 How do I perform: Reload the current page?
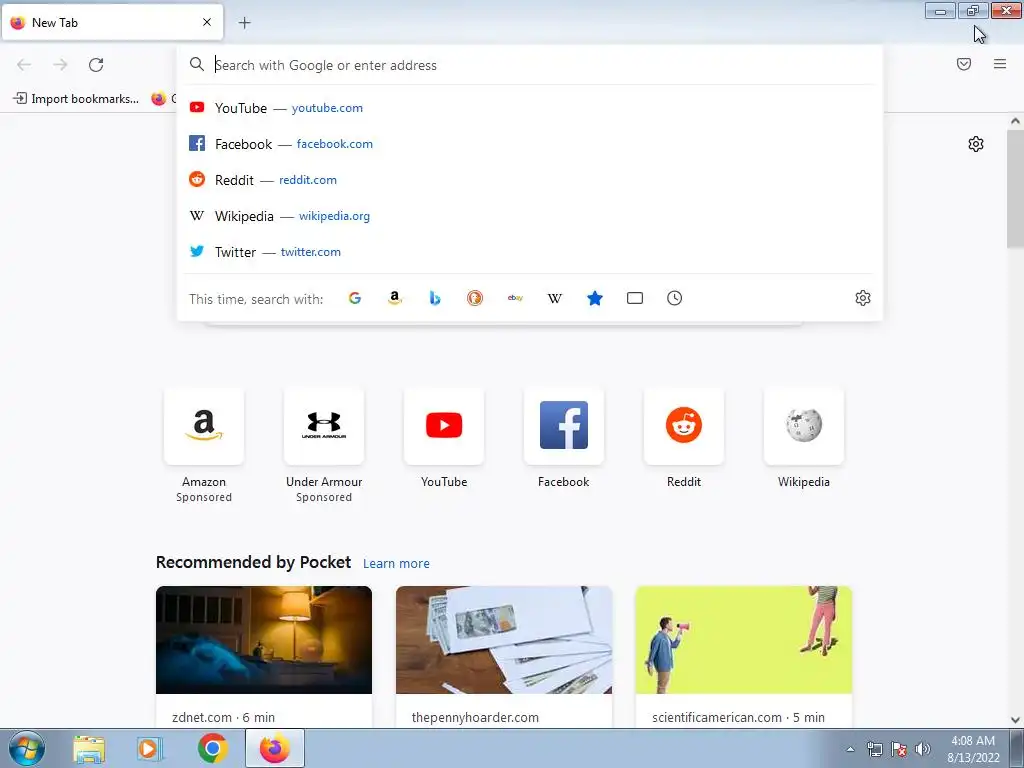click(96, 65)
